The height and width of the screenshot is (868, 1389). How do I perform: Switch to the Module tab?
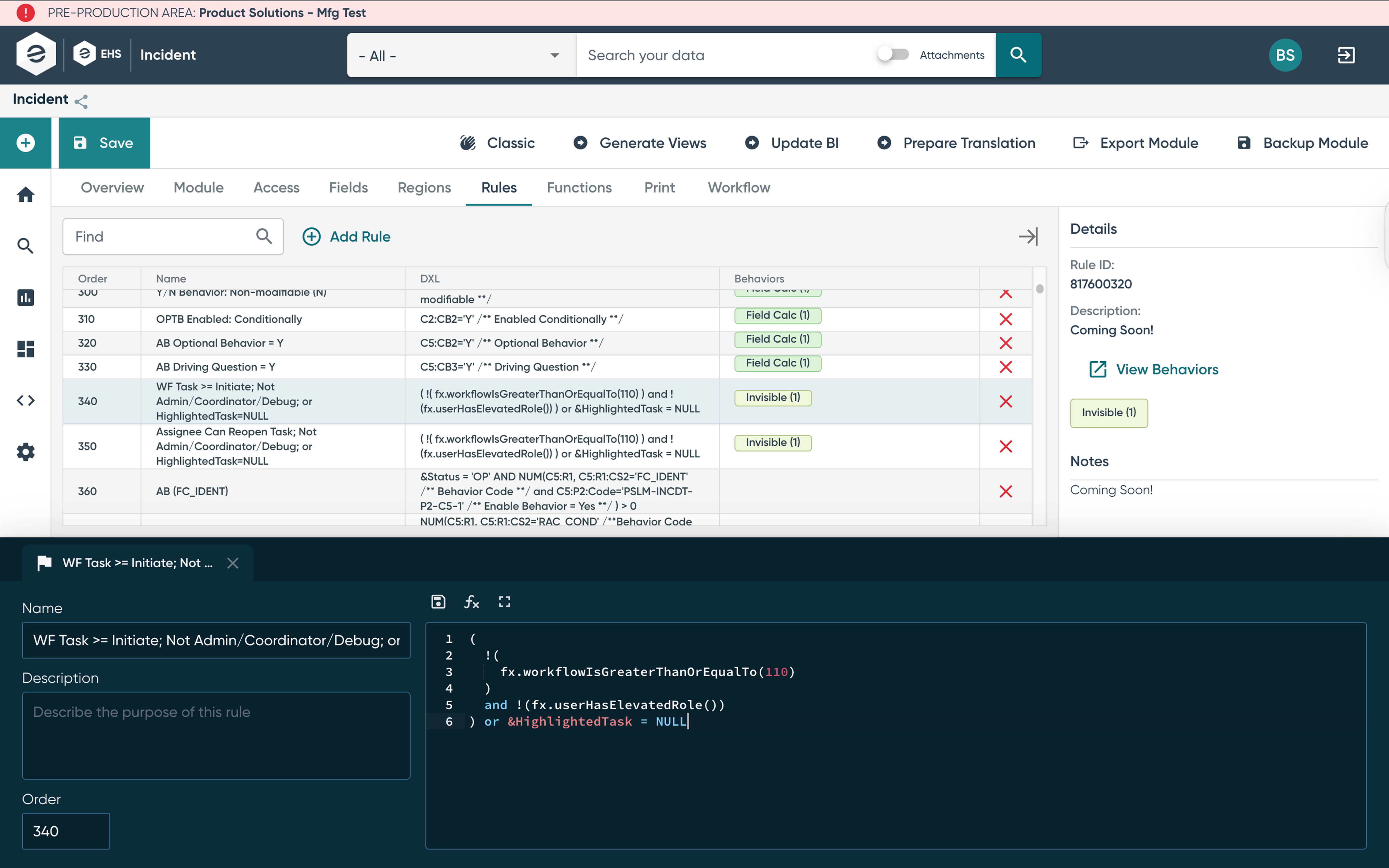pos(199,188)
